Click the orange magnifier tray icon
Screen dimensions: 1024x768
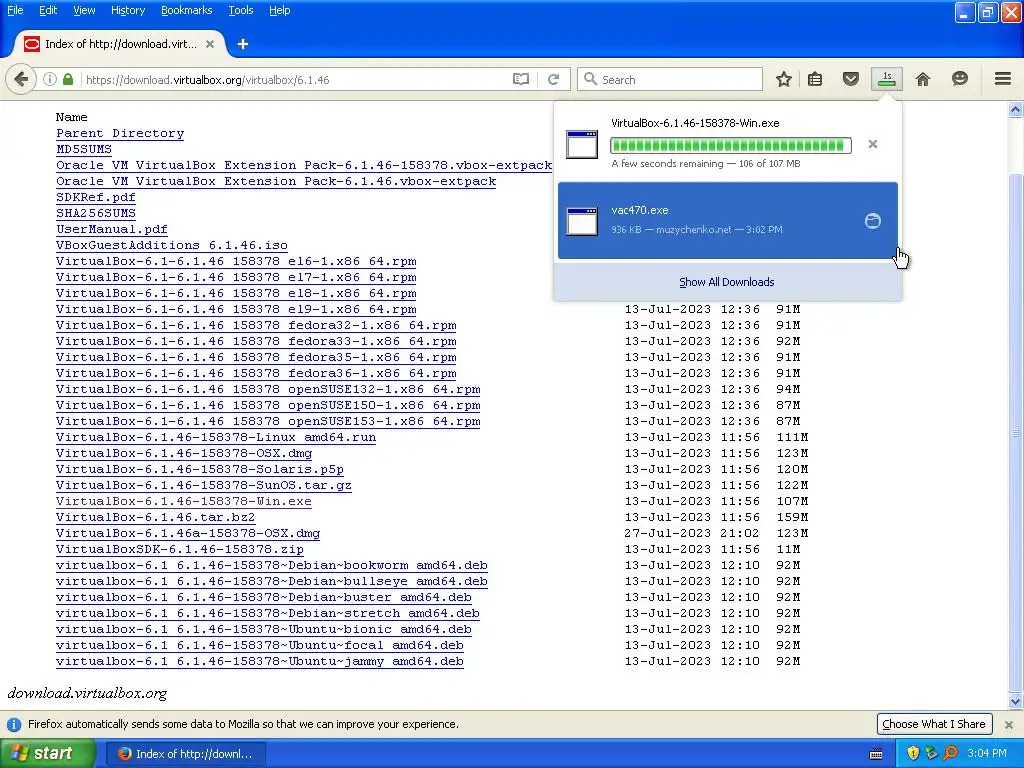(x=950, y=754)
